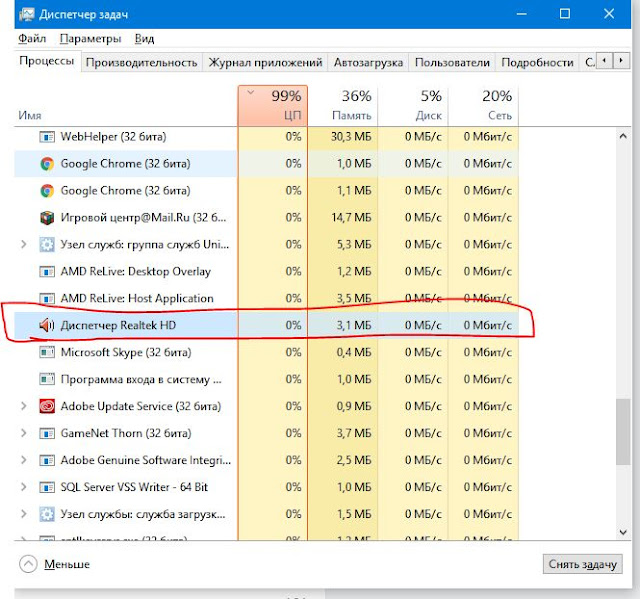640x599 pixels.
Task: Click the Снять задачу button
Action: [x=582, y=564]
